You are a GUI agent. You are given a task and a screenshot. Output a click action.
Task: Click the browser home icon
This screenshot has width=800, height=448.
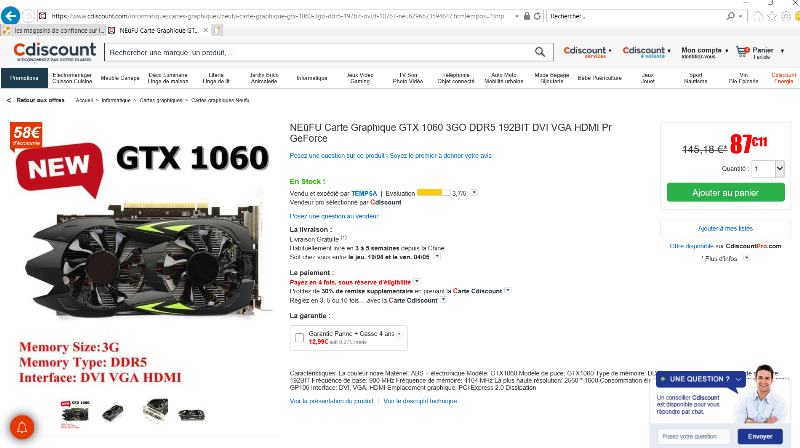click(x=759, y=16)
